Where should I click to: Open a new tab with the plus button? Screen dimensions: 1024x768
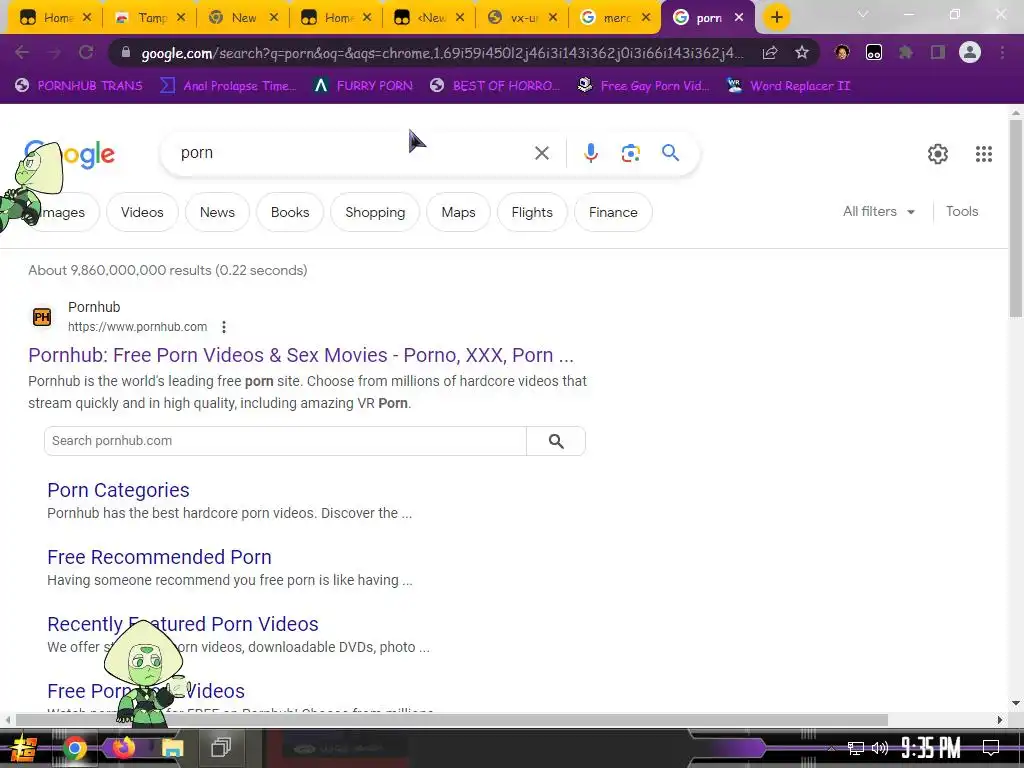(776, 17)
